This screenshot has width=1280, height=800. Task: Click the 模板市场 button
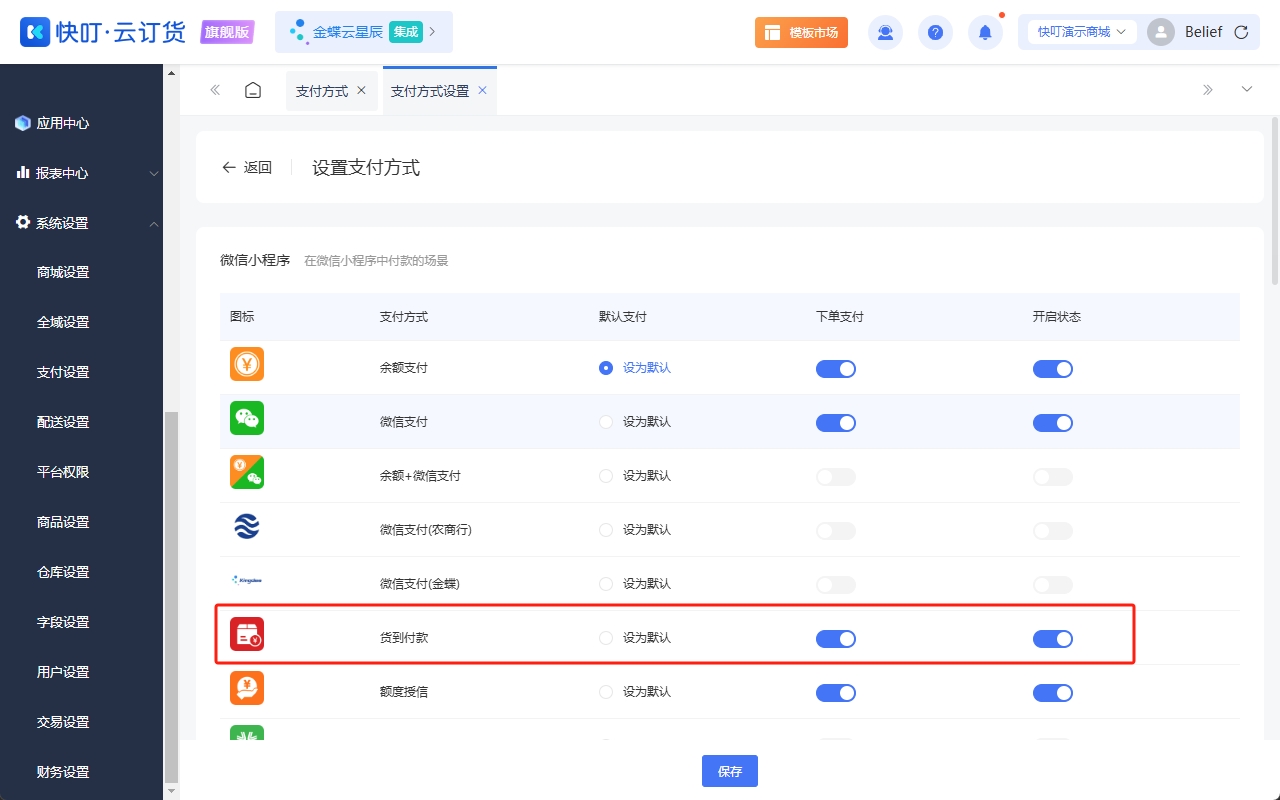tap(801, 32)
